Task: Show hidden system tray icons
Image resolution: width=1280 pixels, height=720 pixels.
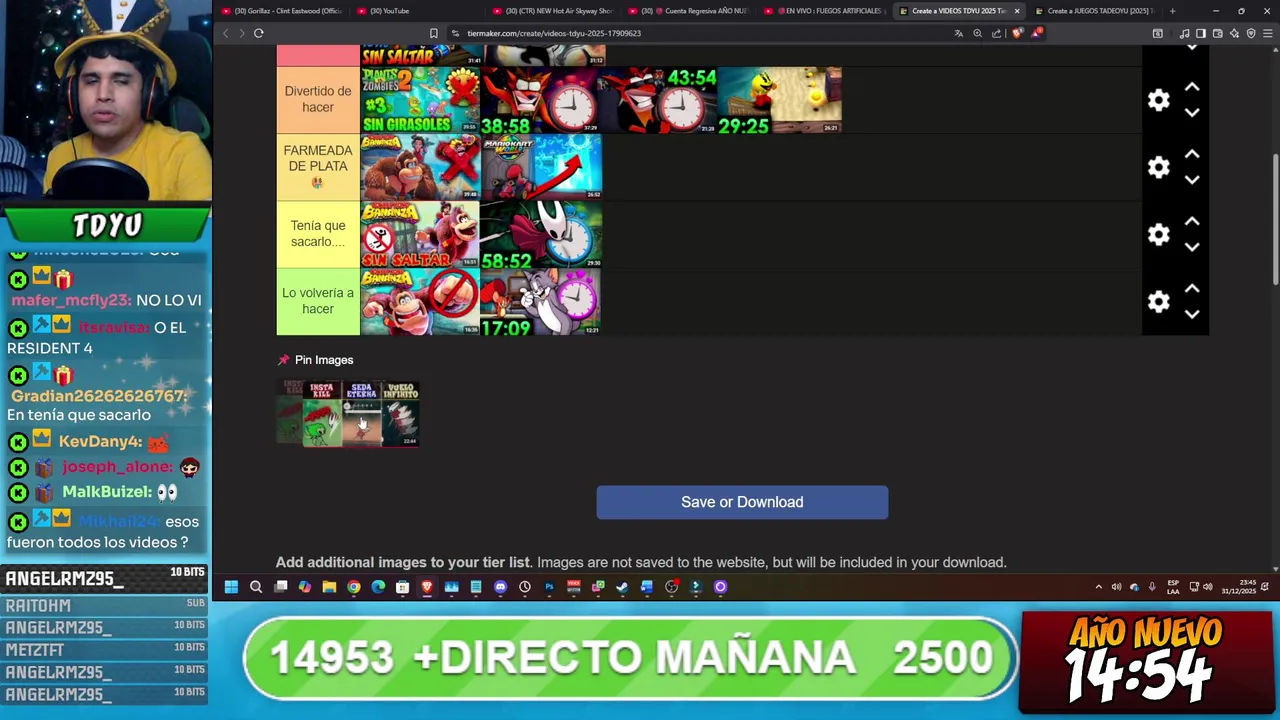Action: click(x=1099, y=587)
